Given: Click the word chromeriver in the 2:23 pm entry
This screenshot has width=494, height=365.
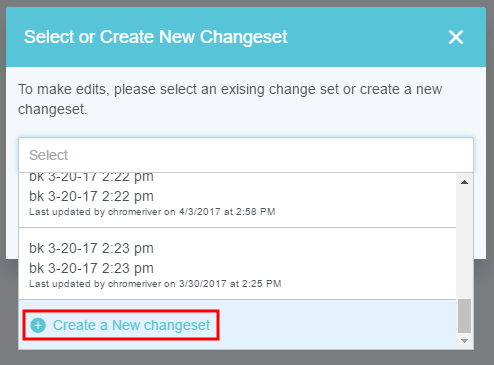Looking at the screenshot, I should [x=134, y=284].
